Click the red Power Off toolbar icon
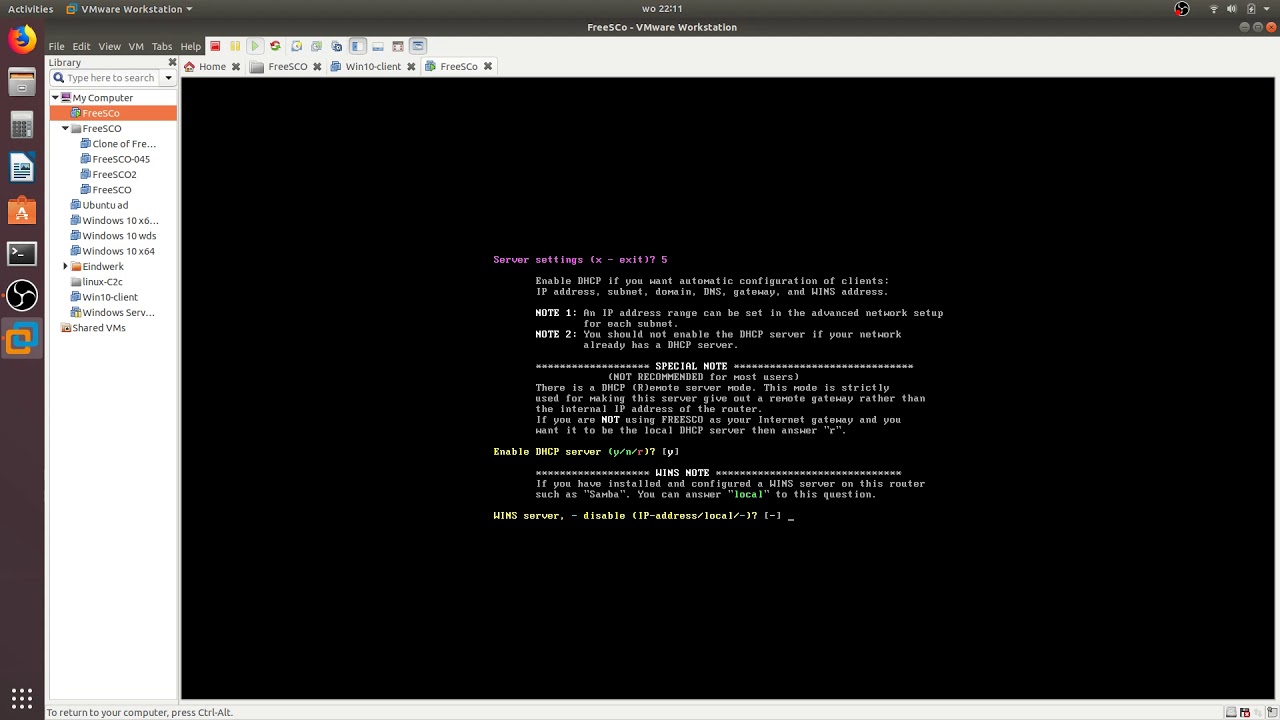Screen dimensions: 1280x720 (x=215, y=46)
